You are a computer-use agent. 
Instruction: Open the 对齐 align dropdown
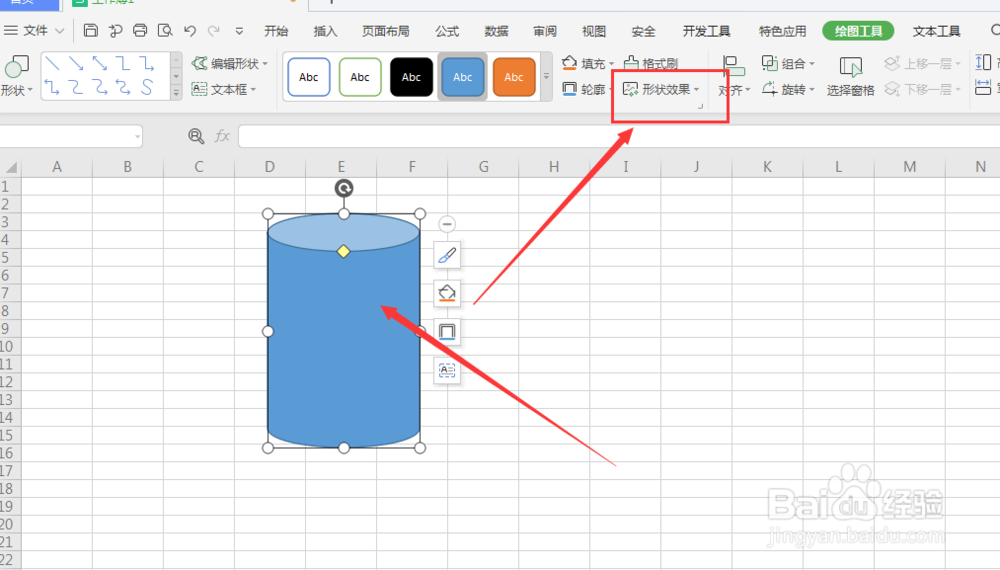click(733, 77)
